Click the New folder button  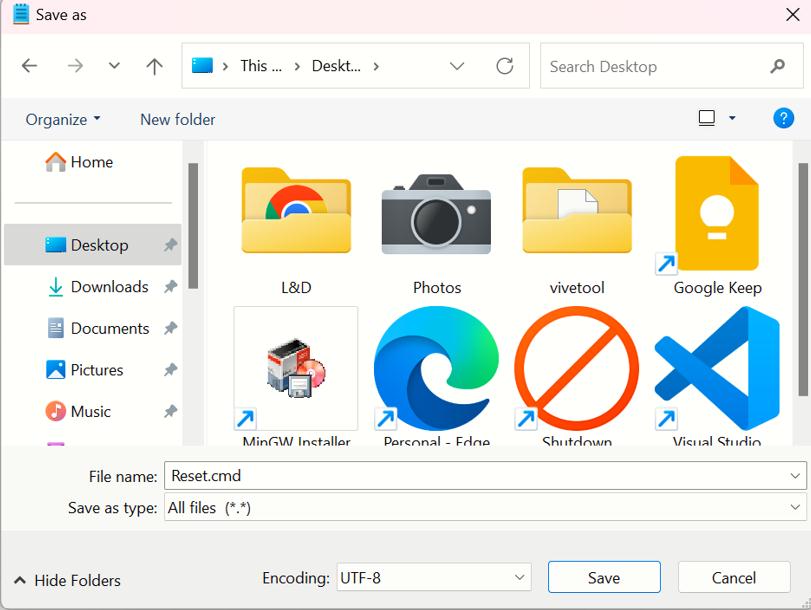[x=178, y=119]
